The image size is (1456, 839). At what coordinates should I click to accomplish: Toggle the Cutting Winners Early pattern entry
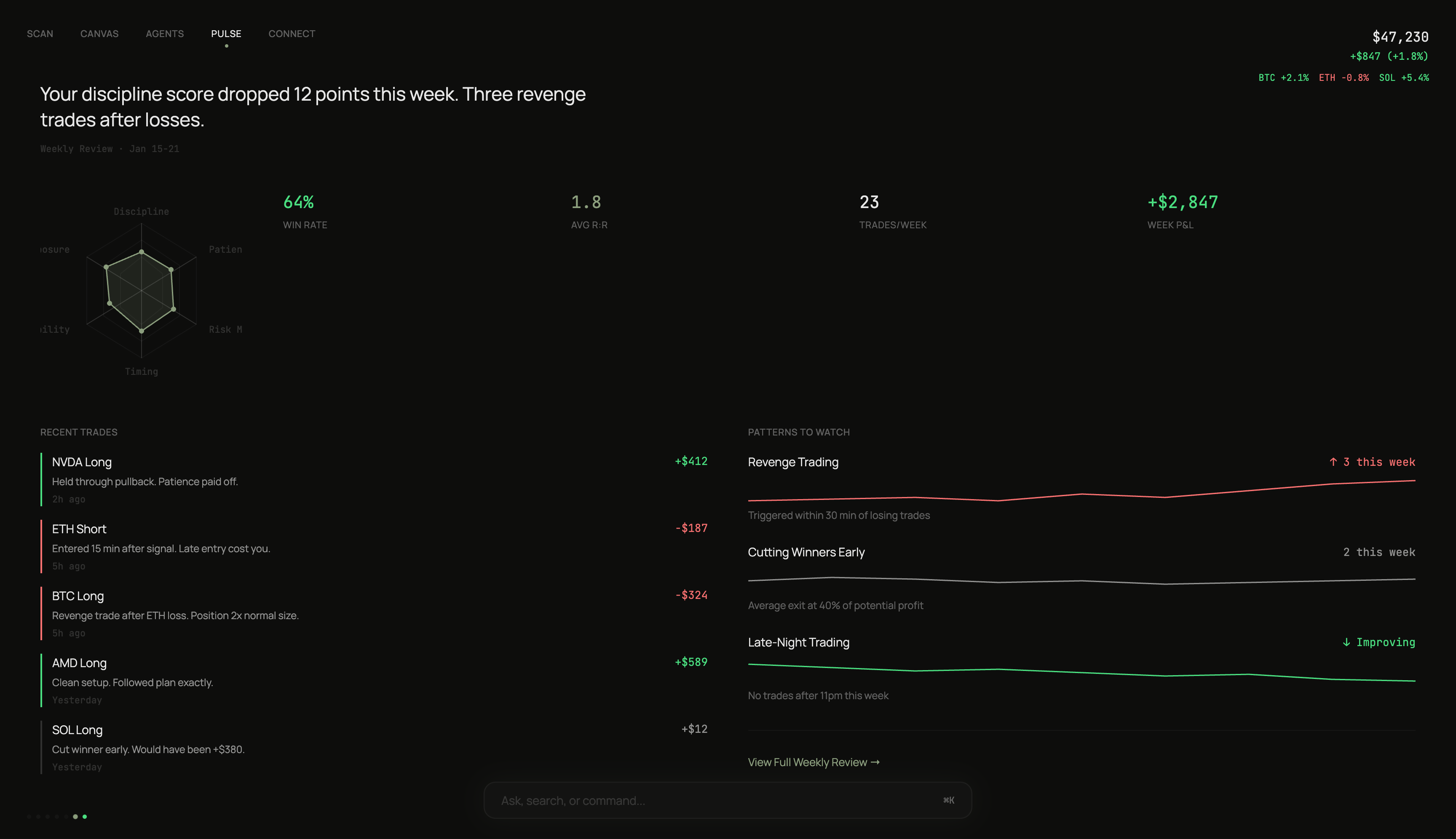[x=806, y=552]
